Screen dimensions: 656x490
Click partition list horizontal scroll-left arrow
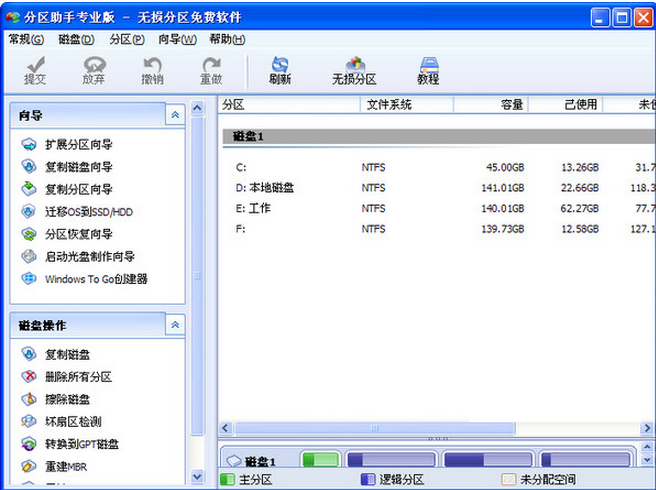coord(226,428)
